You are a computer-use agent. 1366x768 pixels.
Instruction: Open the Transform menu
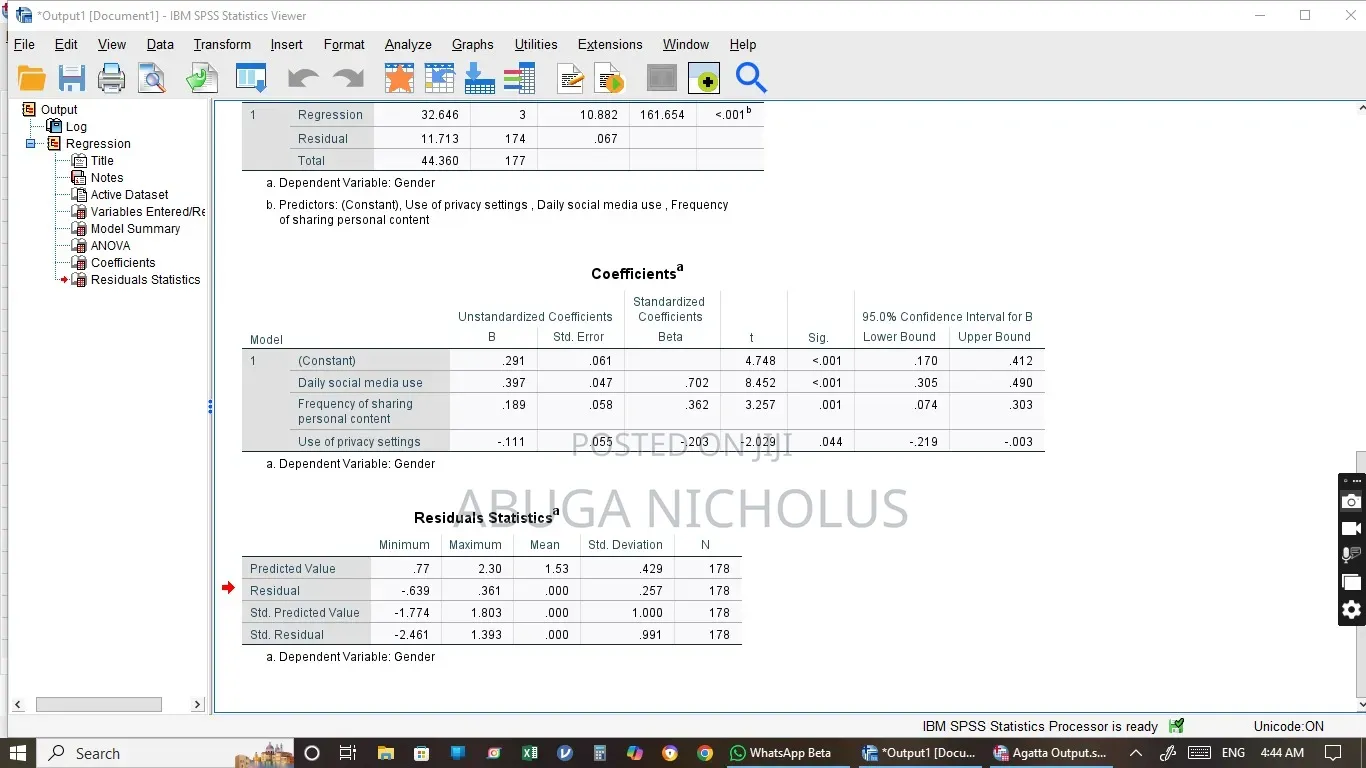point(222,45)
